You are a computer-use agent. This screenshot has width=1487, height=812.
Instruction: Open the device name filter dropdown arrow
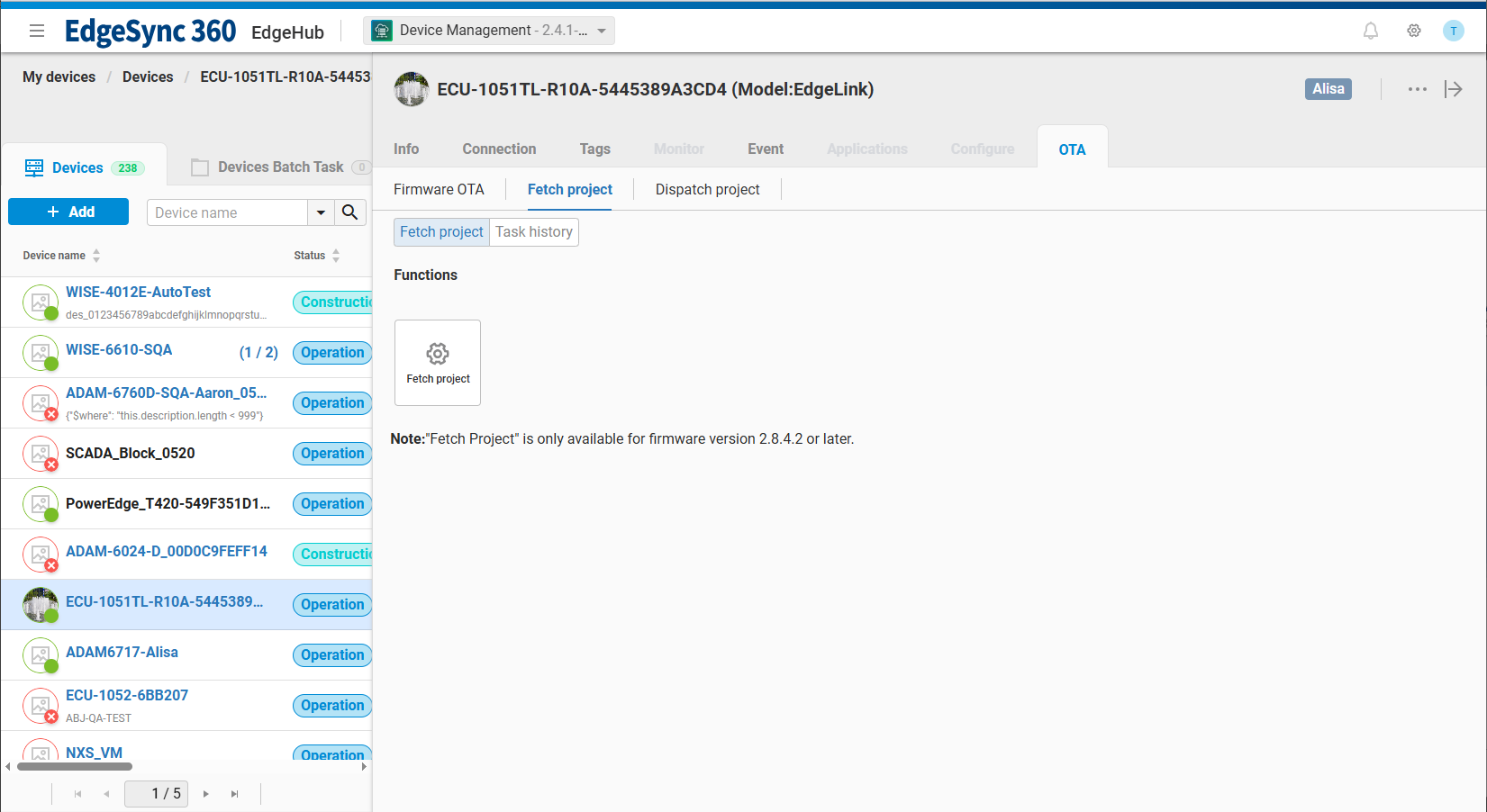(321, 212)
